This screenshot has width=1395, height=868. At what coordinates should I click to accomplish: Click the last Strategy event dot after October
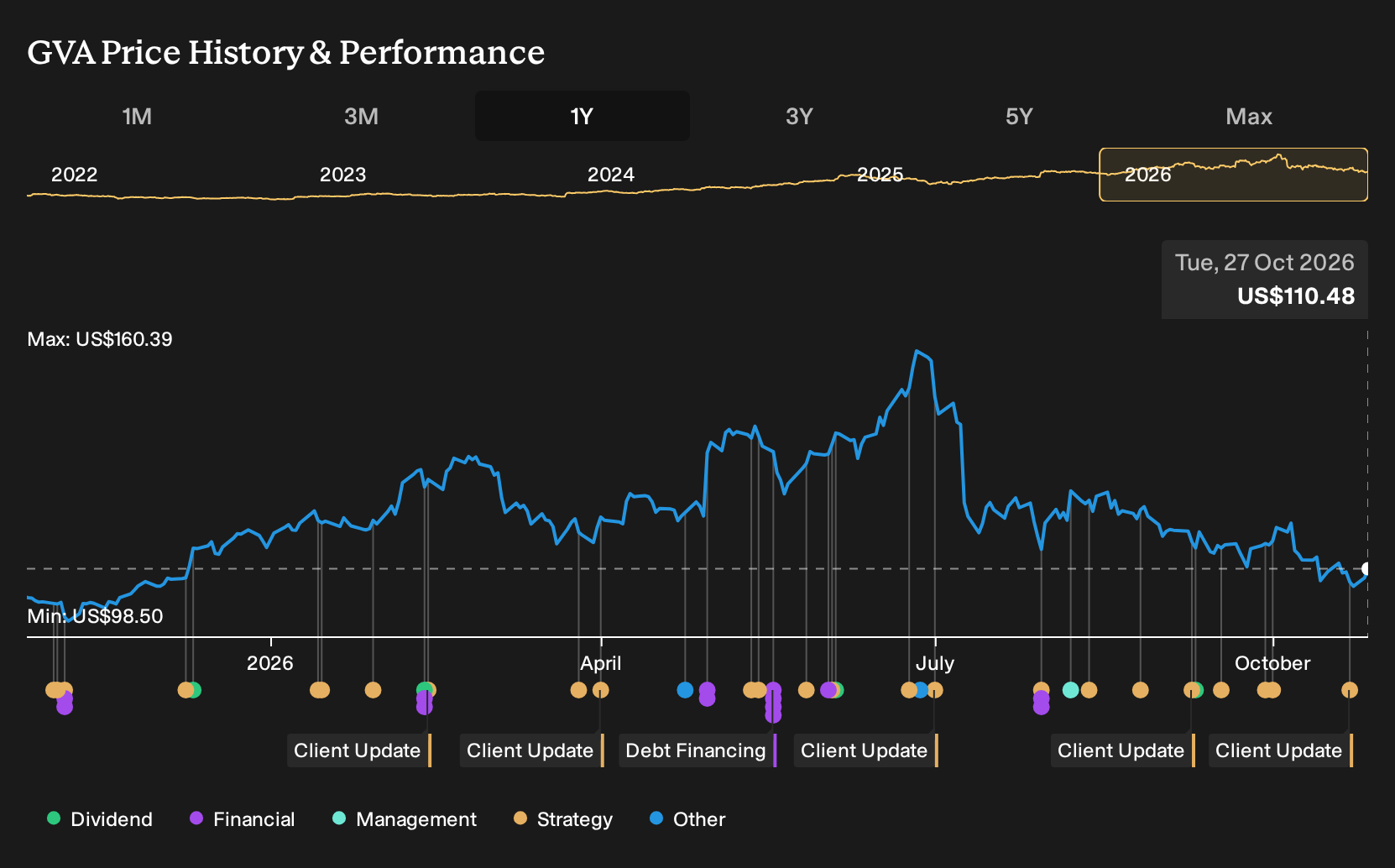tap(1350, 690)
